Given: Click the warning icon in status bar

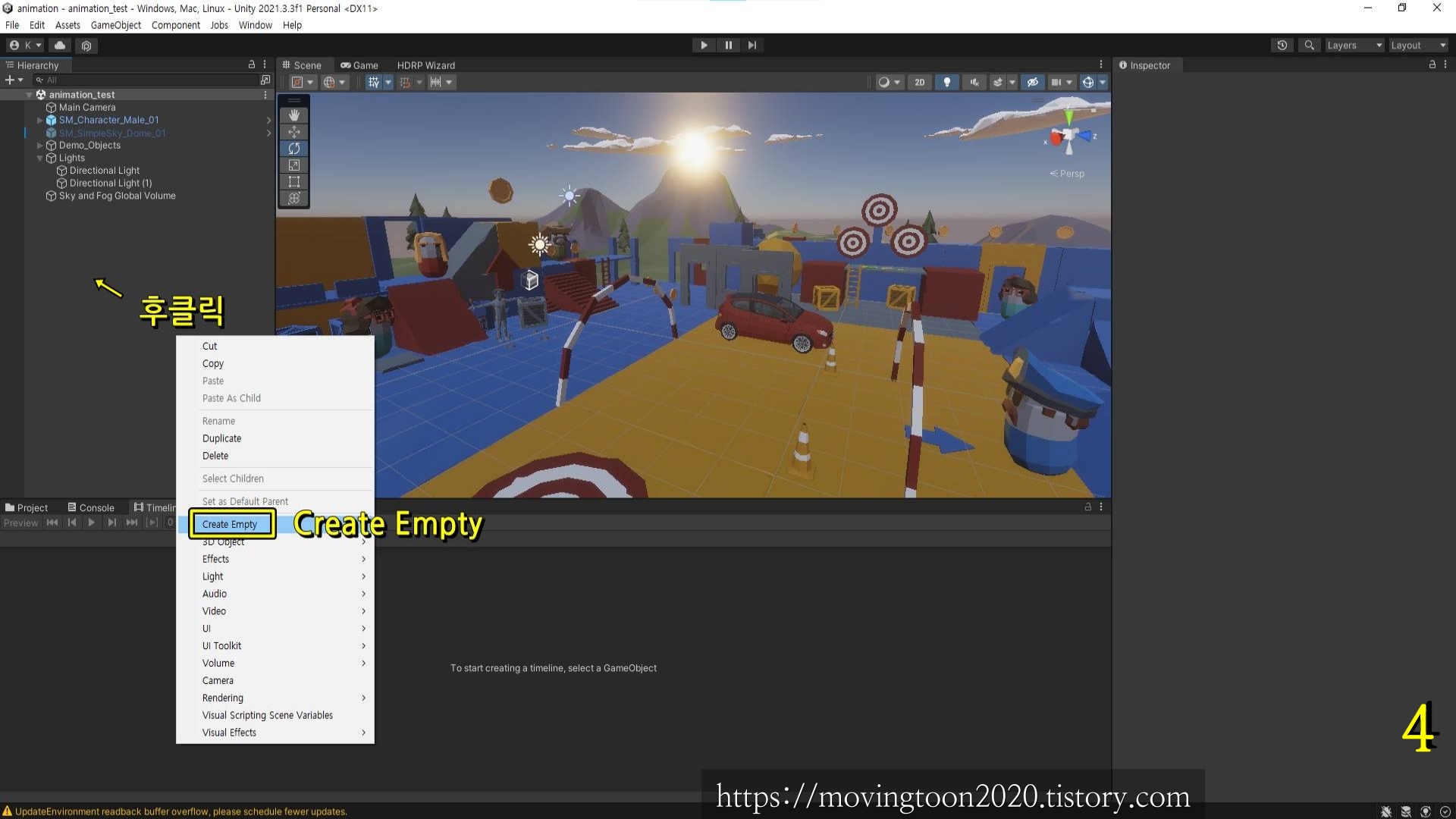Looking at the screenshot, I should 8,811.
